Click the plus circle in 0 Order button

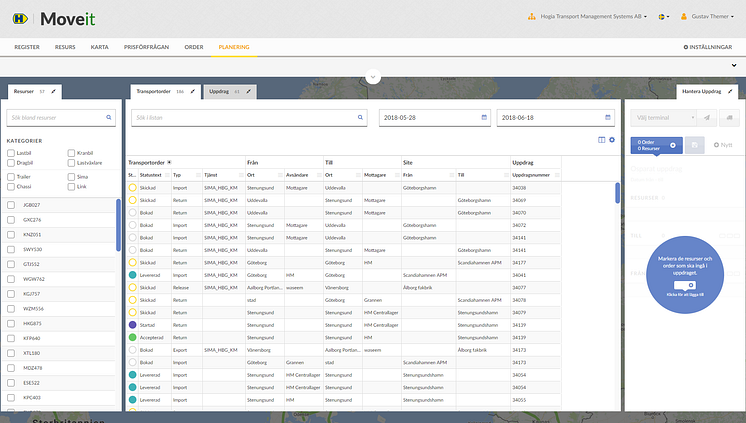pos(673,145)
